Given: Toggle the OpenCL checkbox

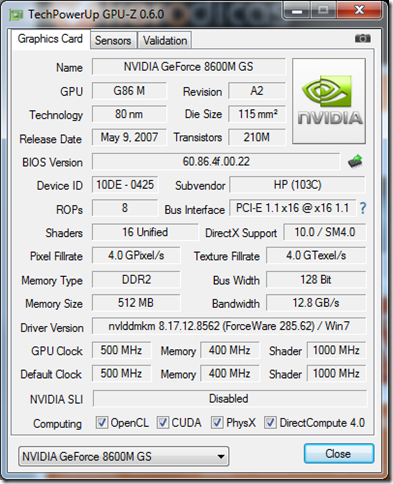Looking at the screenshot, I should [x=101, y=423].
